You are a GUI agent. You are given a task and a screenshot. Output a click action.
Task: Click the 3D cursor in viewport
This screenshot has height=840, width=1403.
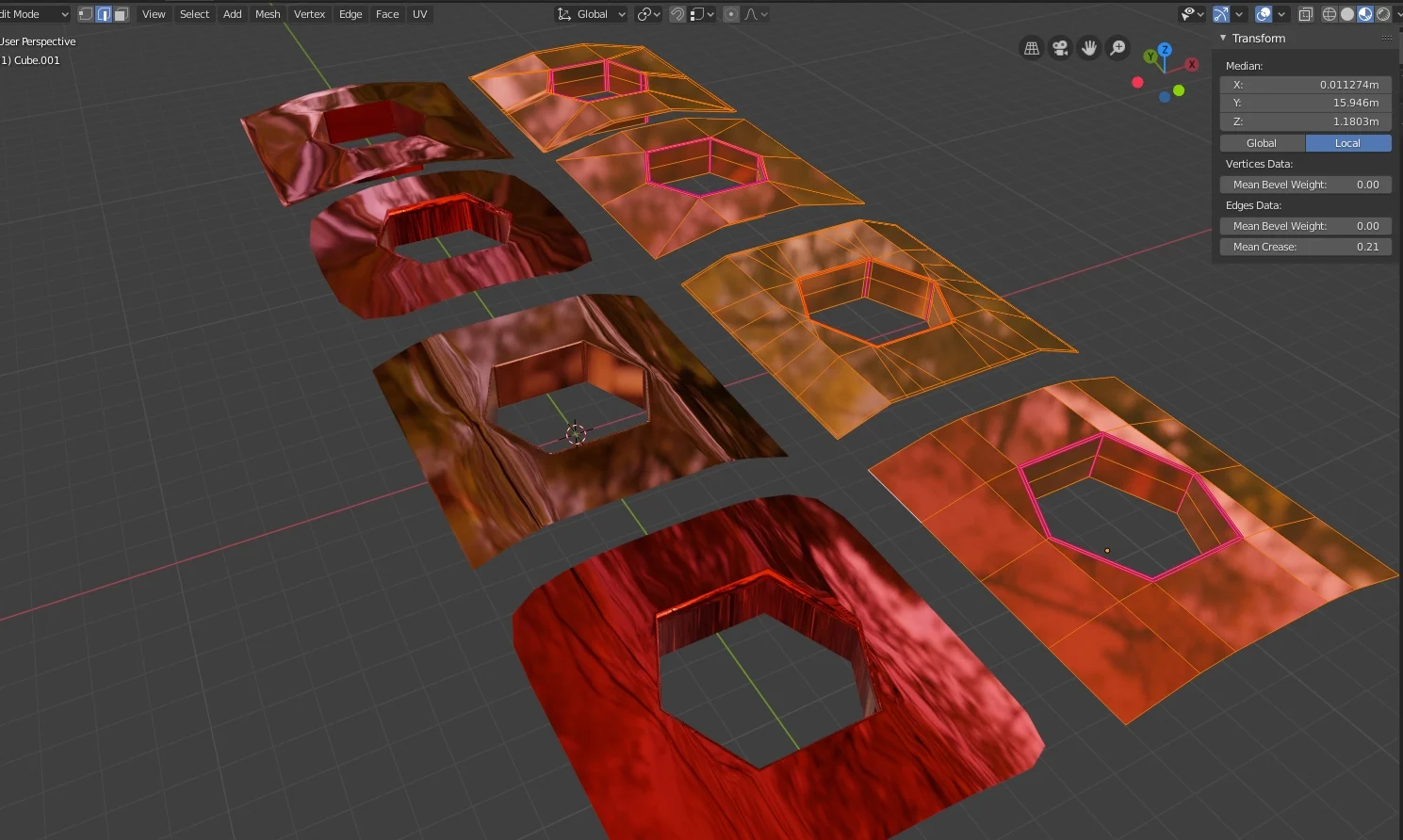coord(576,433)
